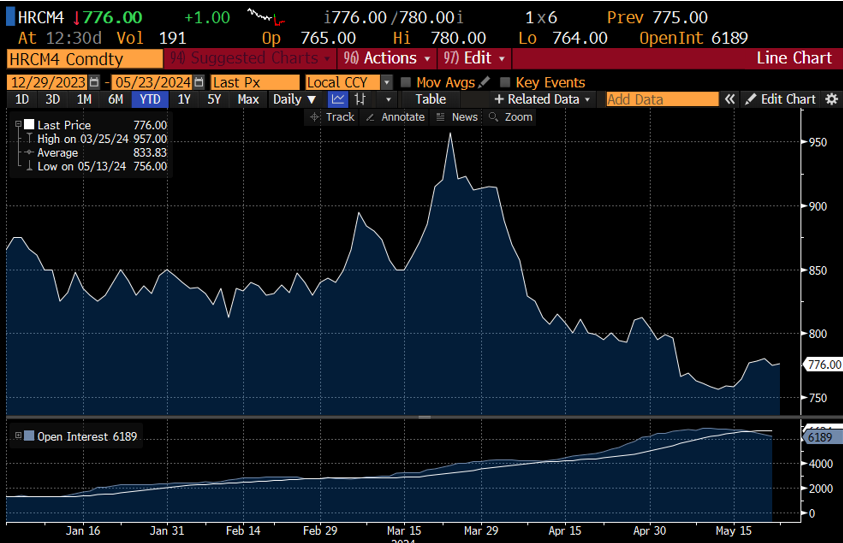Click the Add Data input field

point(661,99)
